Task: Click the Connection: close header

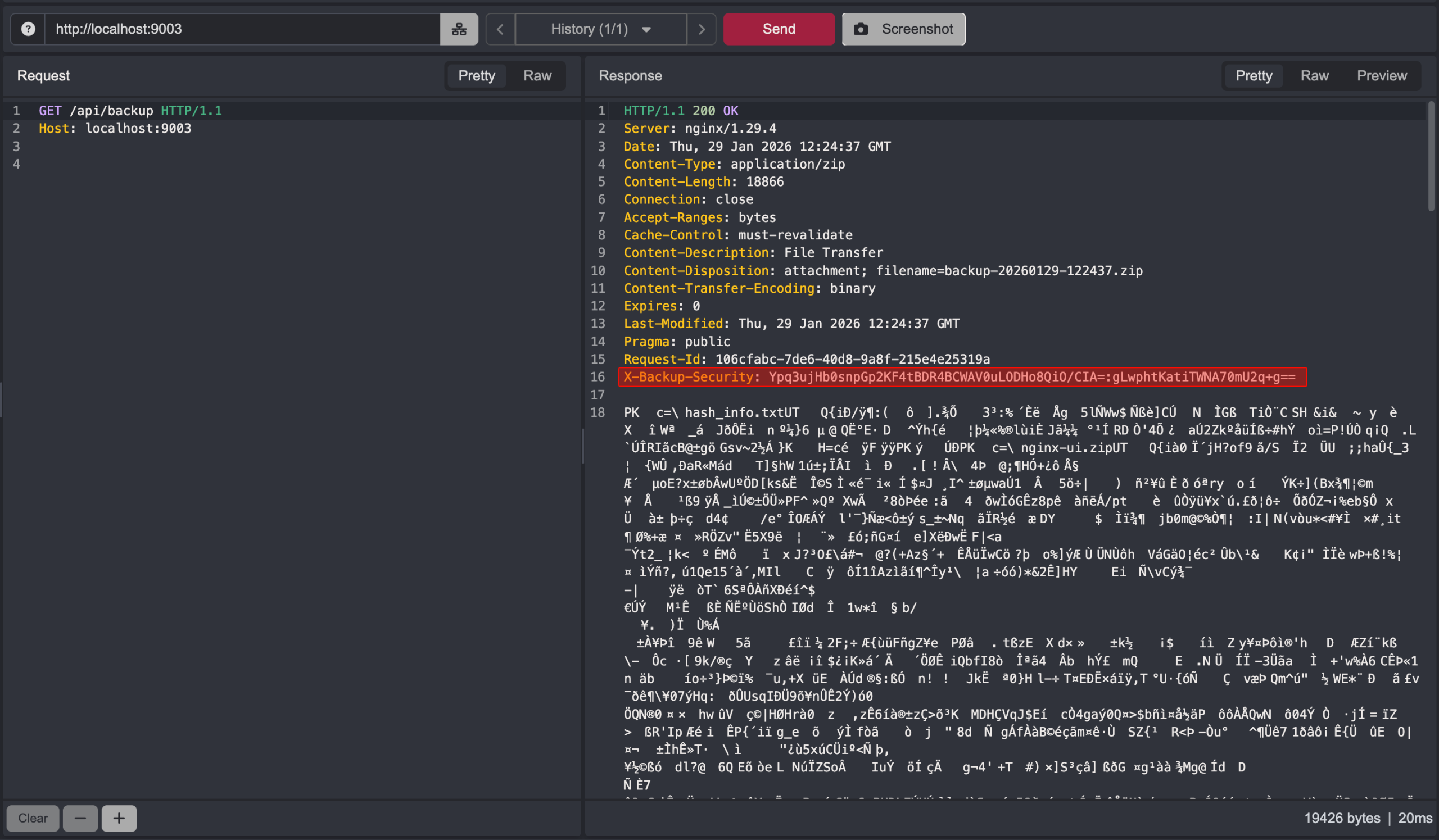Action: pos(688,199)
